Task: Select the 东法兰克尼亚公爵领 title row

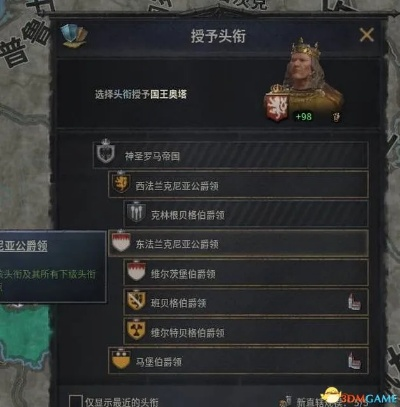Action: tap(238, 243)
